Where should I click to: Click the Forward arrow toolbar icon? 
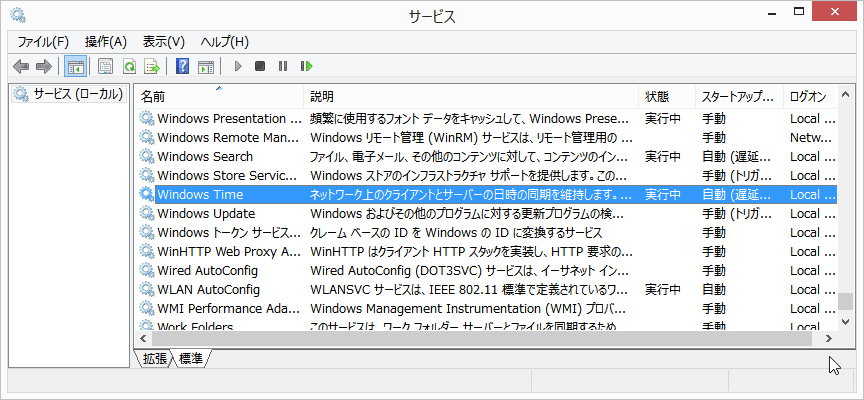pos(44,67)
